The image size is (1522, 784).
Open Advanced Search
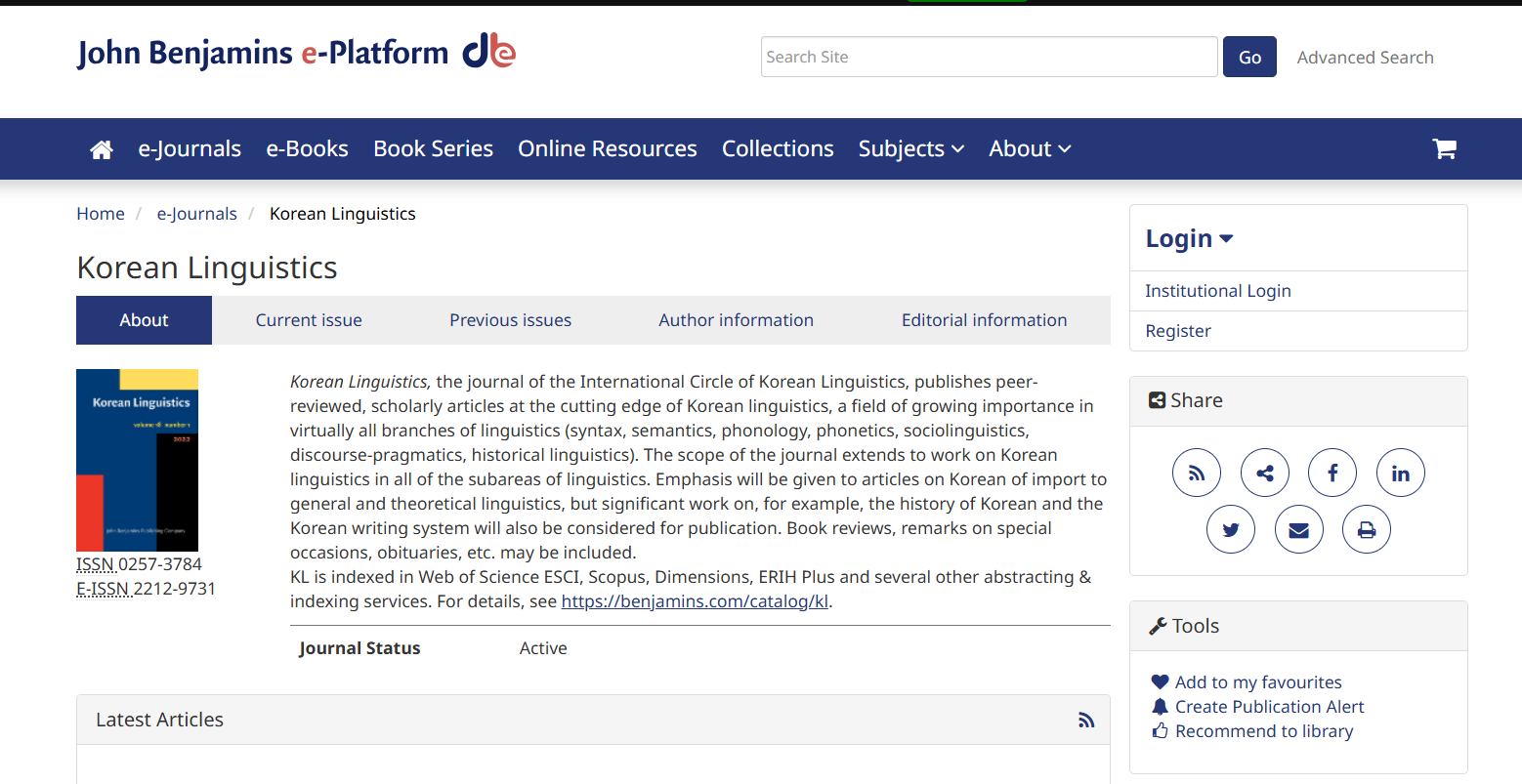[1365, 58]
